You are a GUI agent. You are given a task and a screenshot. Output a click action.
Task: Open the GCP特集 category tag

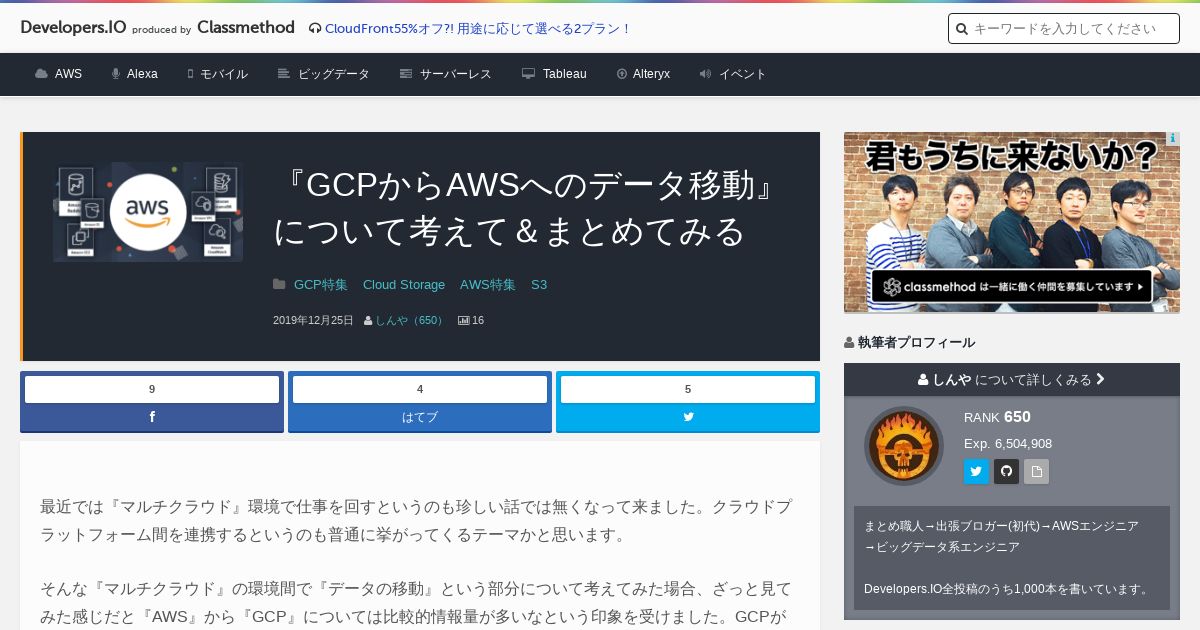321,285
